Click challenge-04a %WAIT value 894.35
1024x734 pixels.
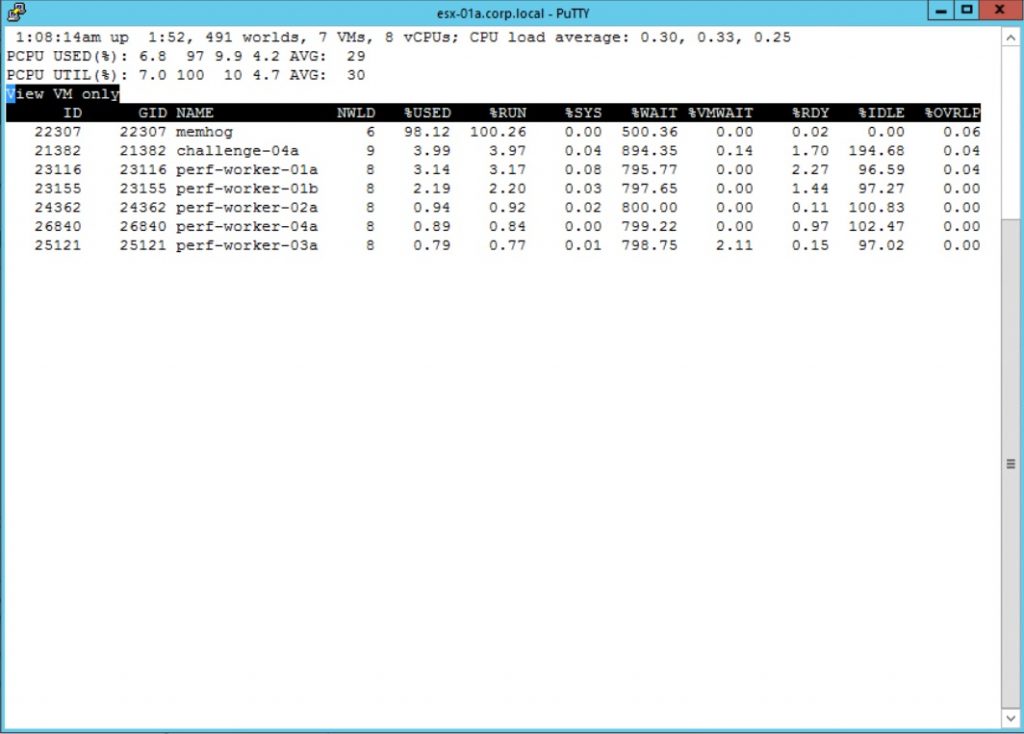point(649,151)
